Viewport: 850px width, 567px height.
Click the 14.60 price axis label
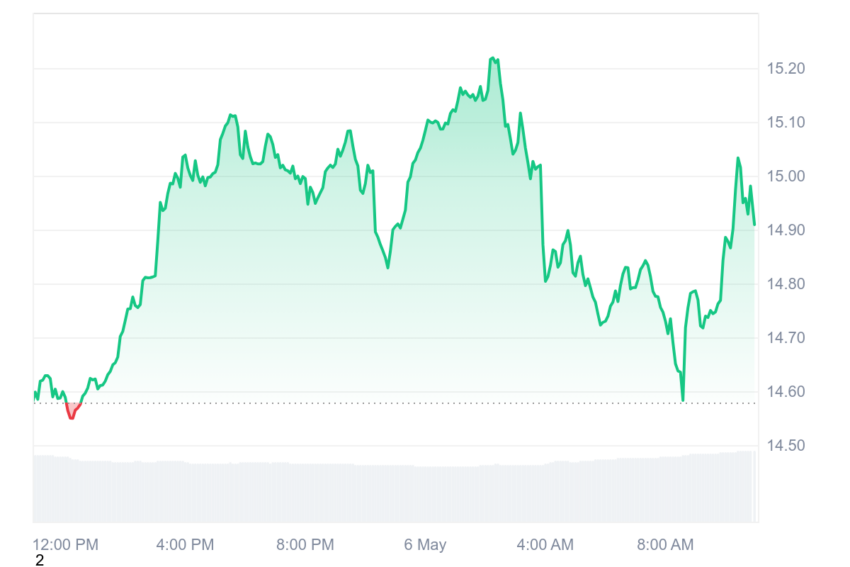click(x=785, y=391)
